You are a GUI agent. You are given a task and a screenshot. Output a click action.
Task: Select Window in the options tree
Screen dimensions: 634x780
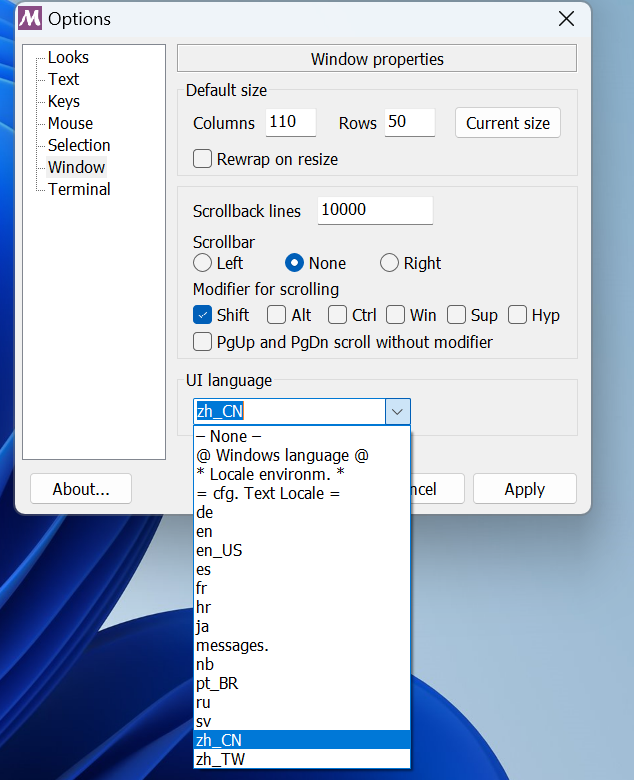coord(76,167)
